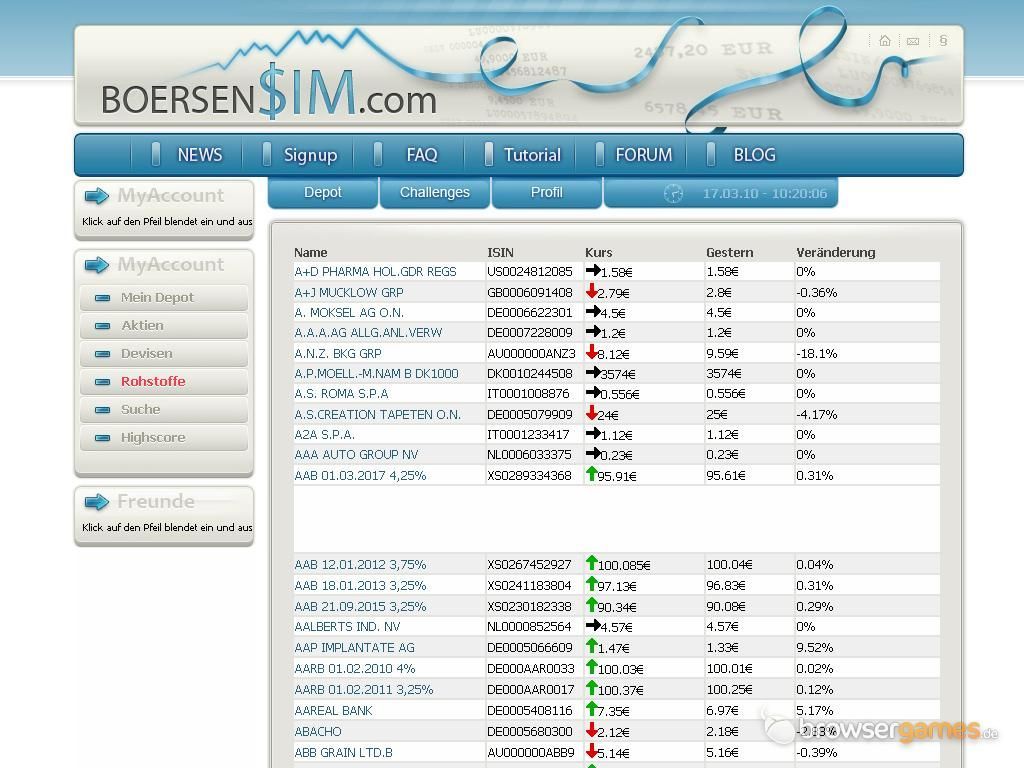Open the Tutorial navigation item
The height and width of the screenshot is (768, 1024).
click(532, 155)
